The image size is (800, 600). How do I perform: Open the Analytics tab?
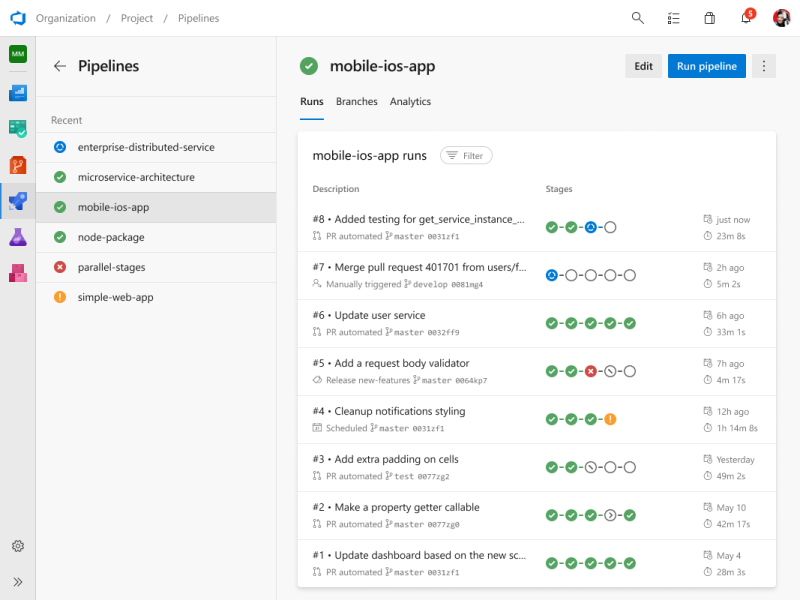410,101
